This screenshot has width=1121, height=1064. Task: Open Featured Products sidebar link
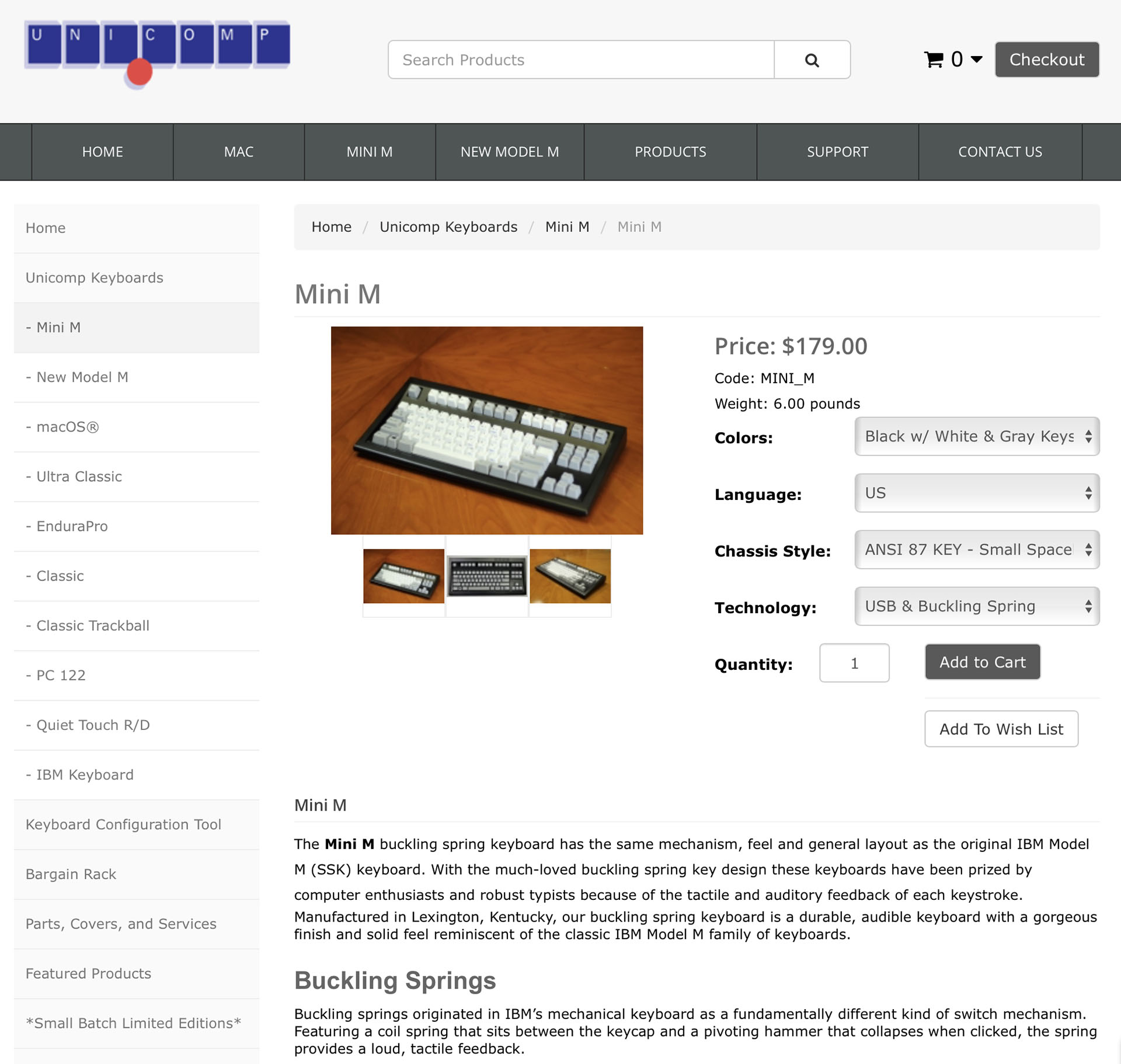[137, 973]
